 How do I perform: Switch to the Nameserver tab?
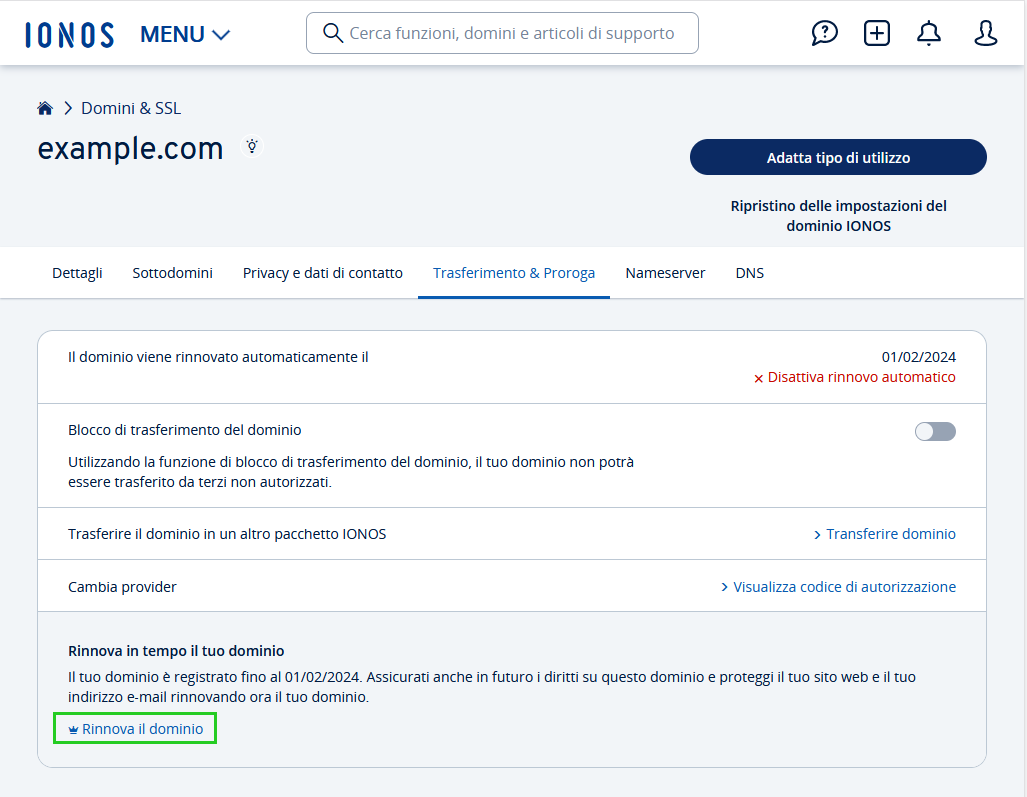pos(665,273)
